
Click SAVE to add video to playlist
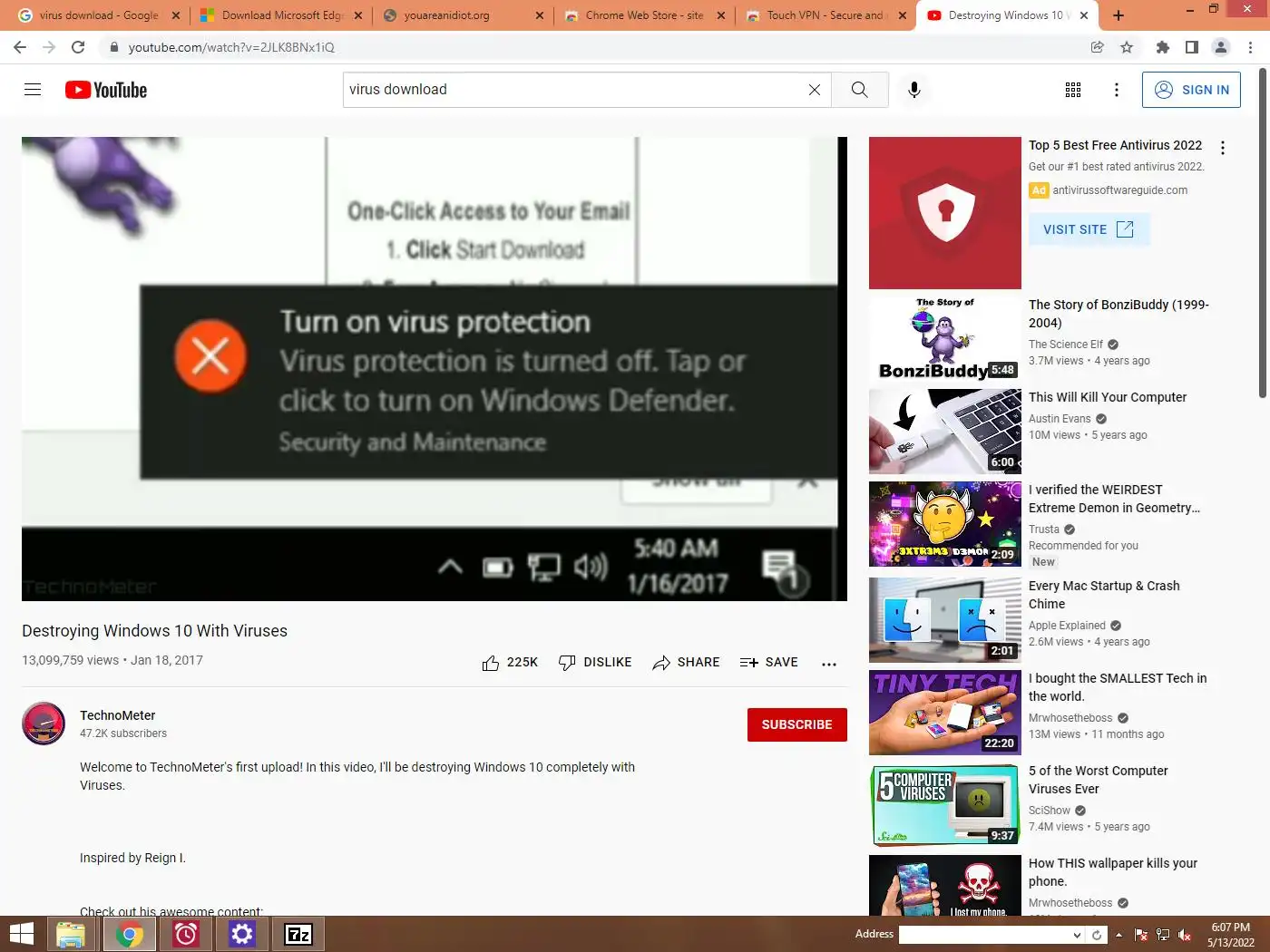769,663
